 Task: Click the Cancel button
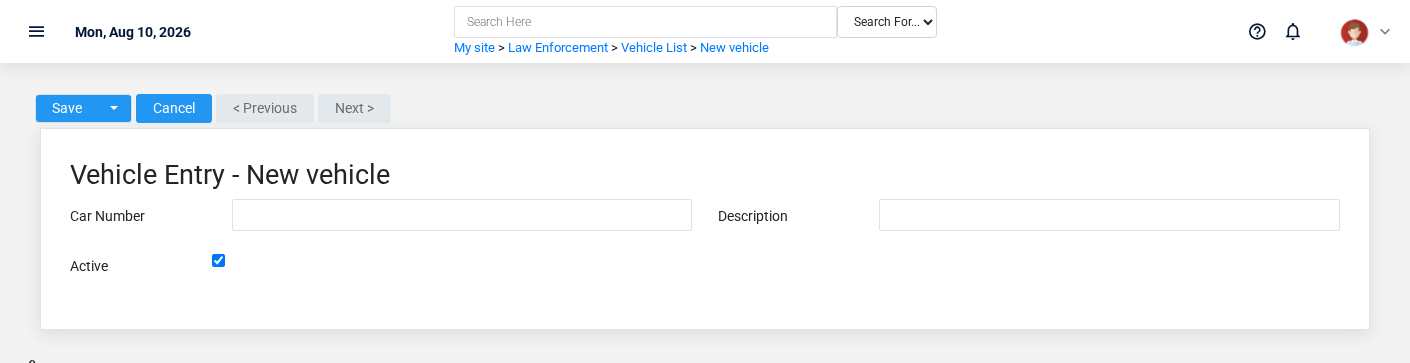coord(174,108)
